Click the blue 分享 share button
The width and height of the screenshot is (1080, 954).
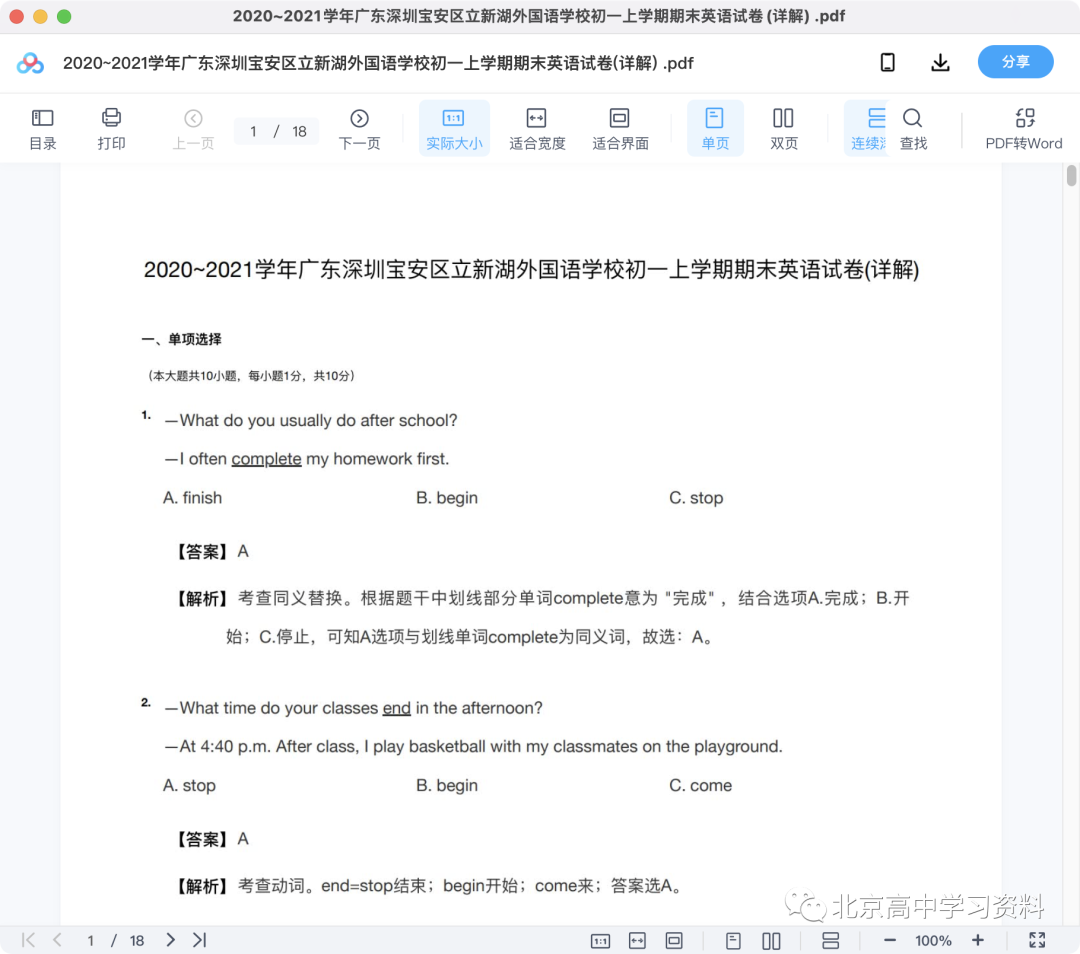(x=1015, y=62)
